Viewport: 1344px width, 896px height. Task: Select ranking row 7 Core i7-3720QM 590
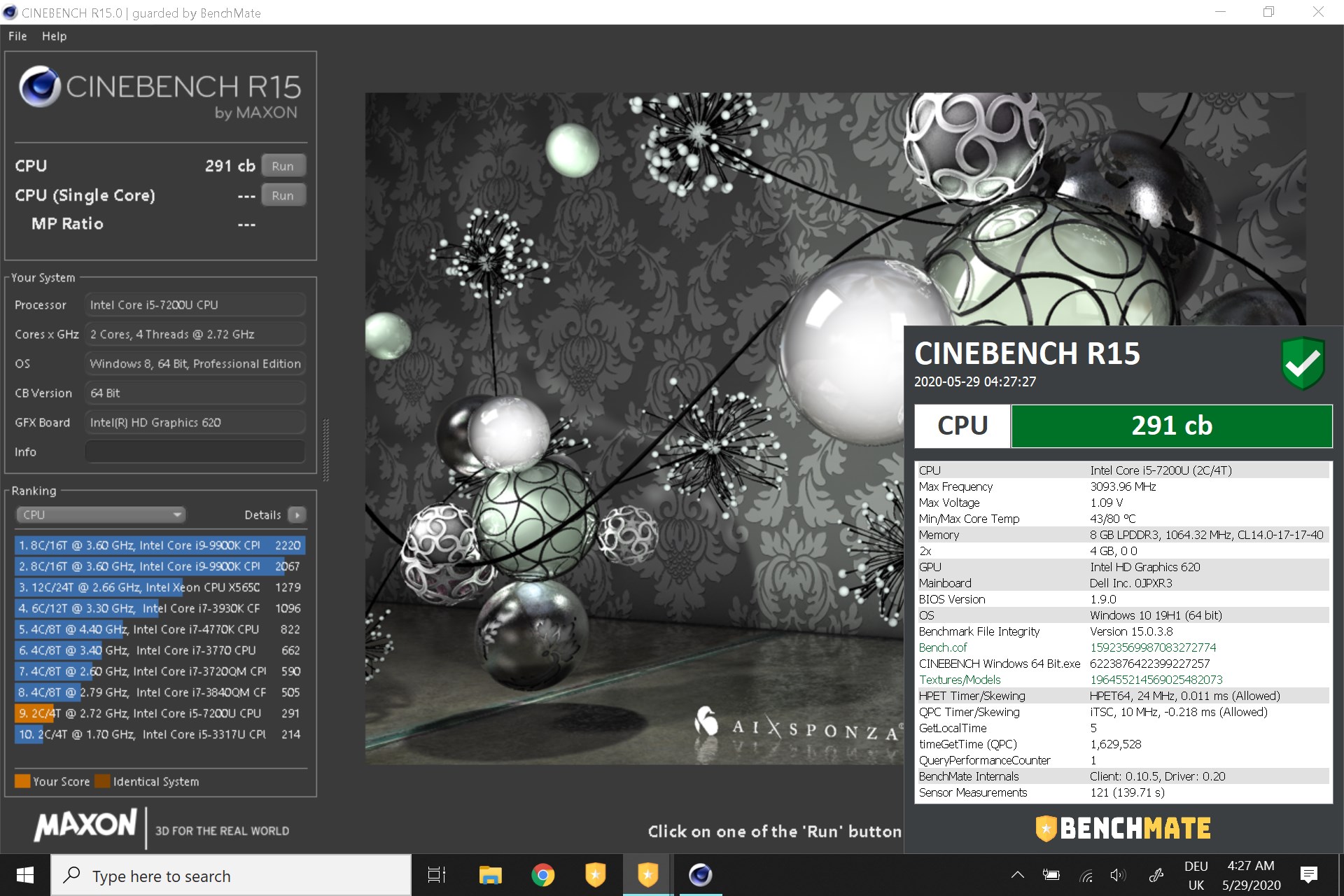pyautogui.click(x=160, y=671)
